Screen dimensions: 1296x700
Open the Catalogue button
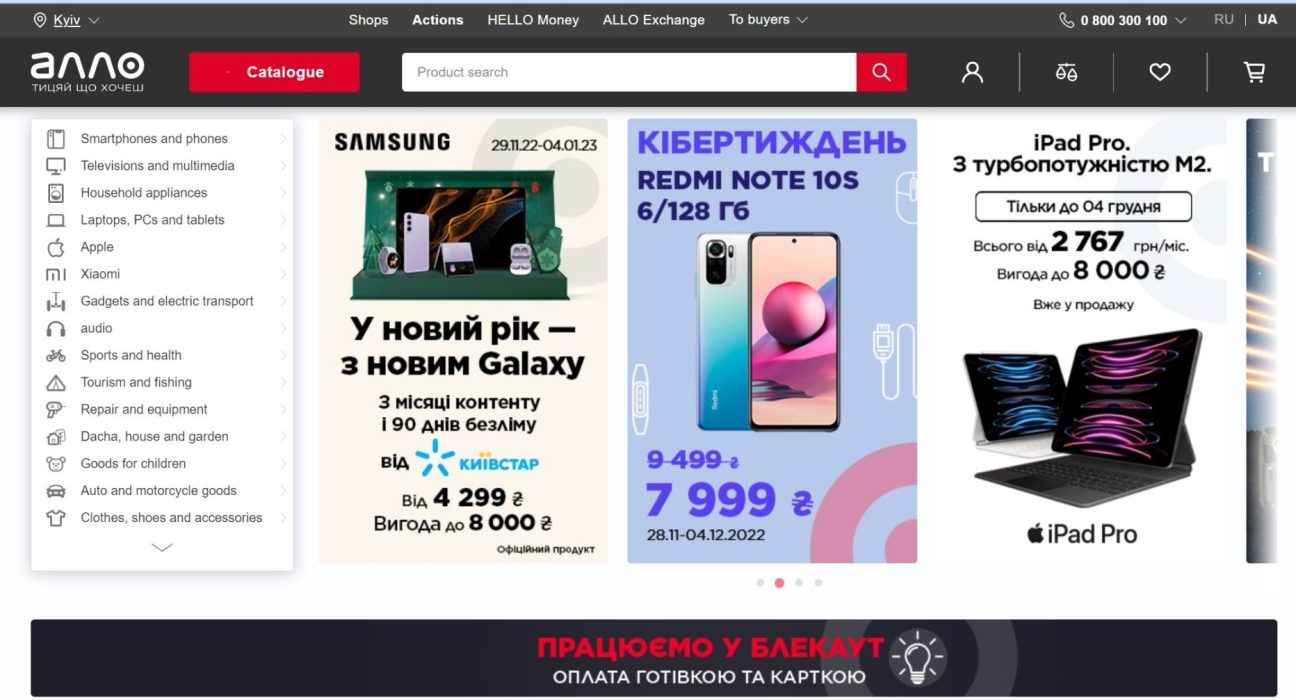[274, 72]
